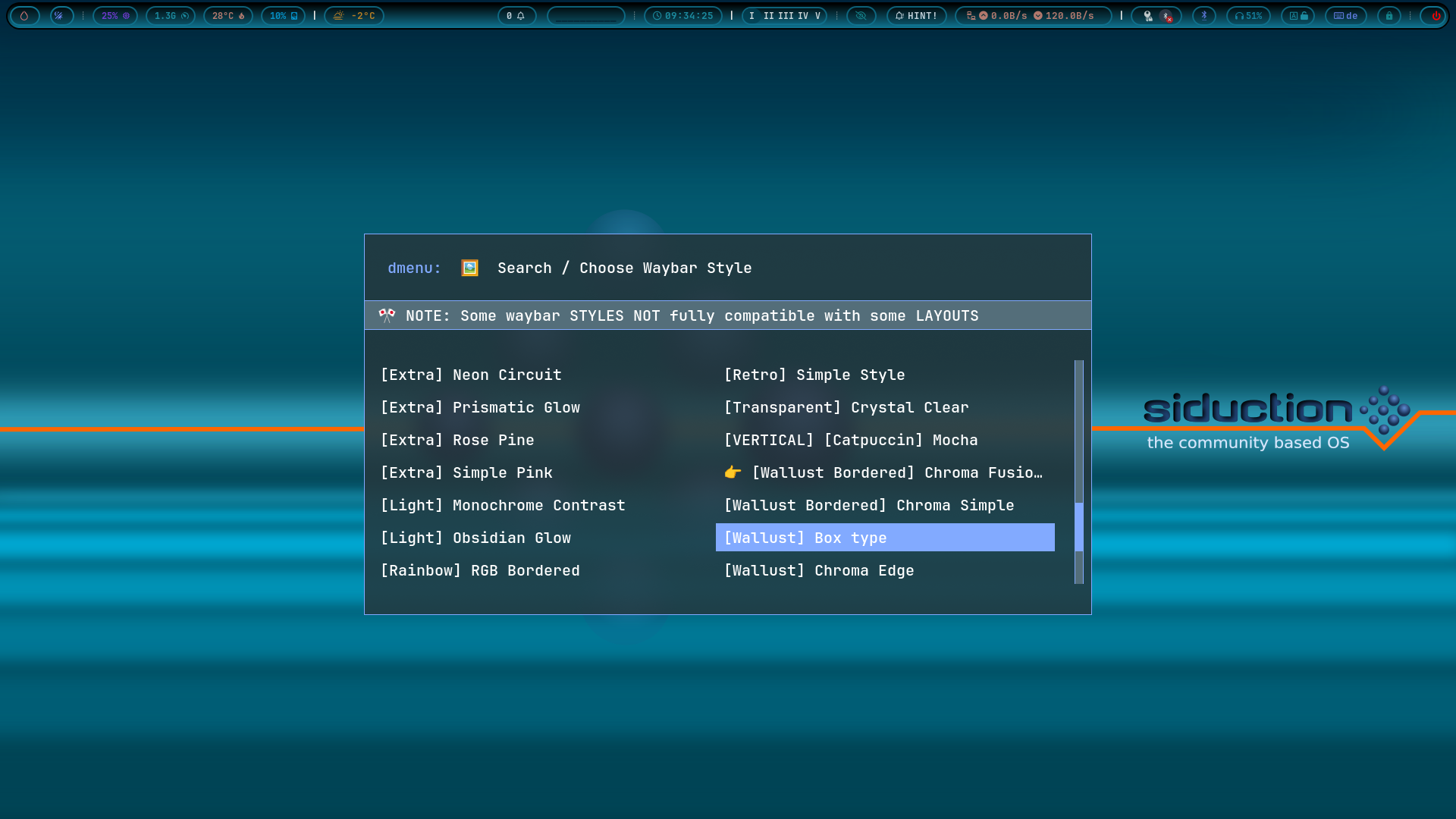Screen dimensions: 1456x819
Task: Select [Wallust] Chroma Edge style
Action: (x=819, y=570)
